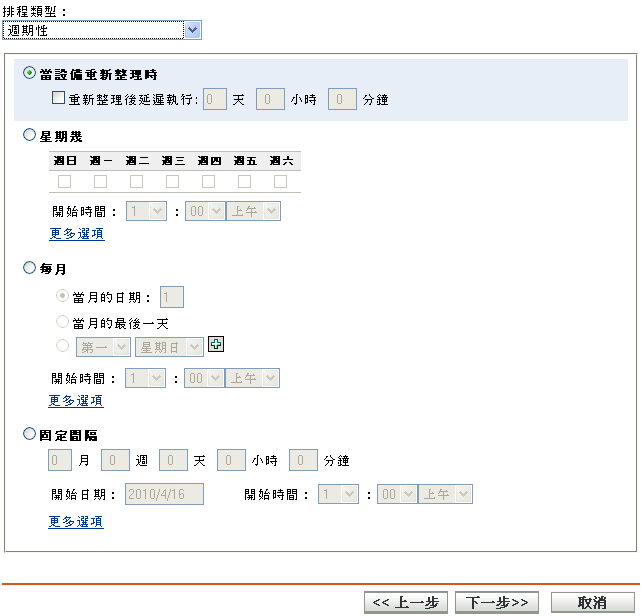Viewport: 642px width, 616px height.
Task: Open the 星期日 weekday dropdown
Action: coord(170,347)
